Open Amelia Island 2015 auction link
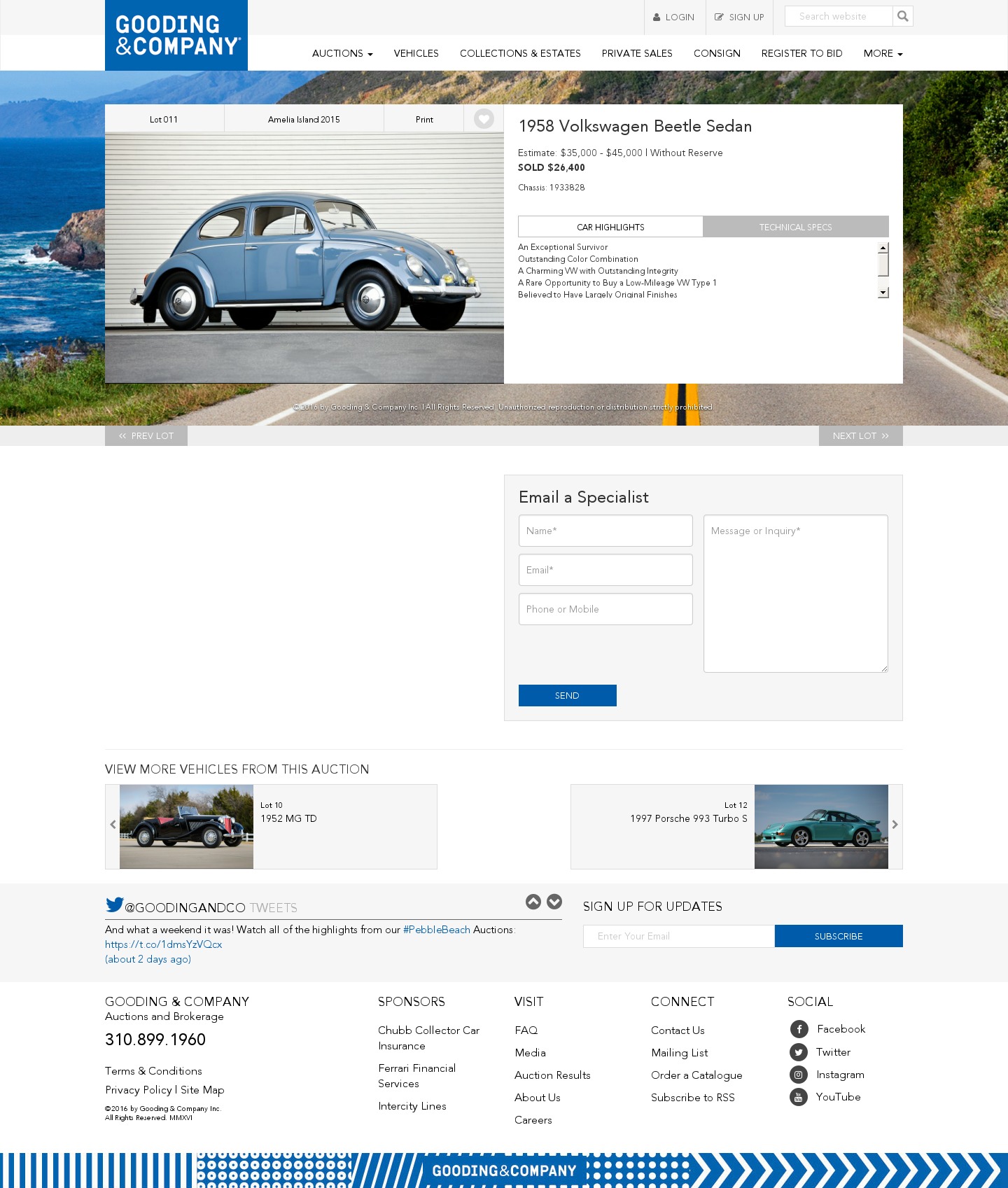 click(x=304, y=120)
